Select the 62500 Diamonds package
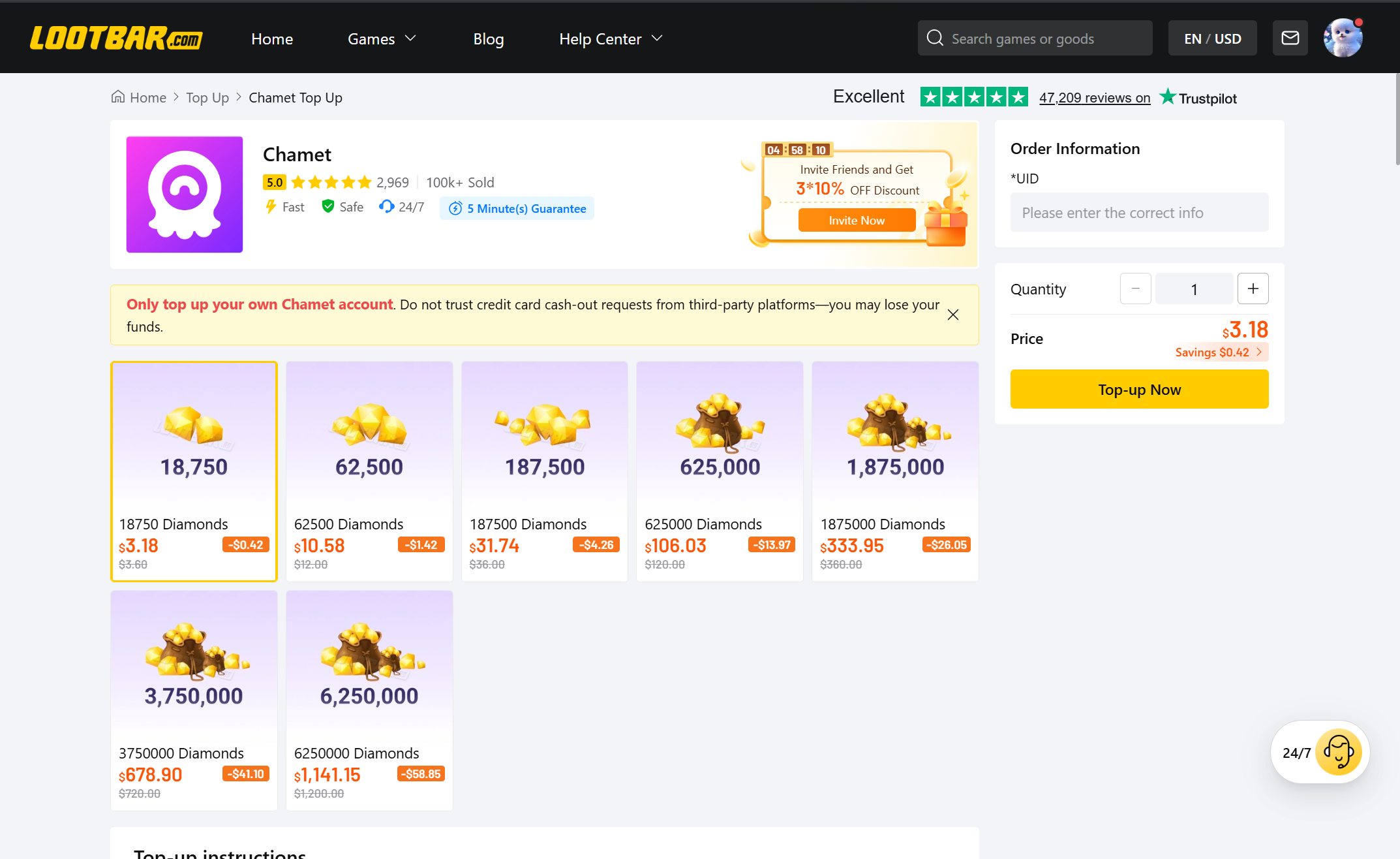This screenshot has width=1400, height=859. [369, 471]
